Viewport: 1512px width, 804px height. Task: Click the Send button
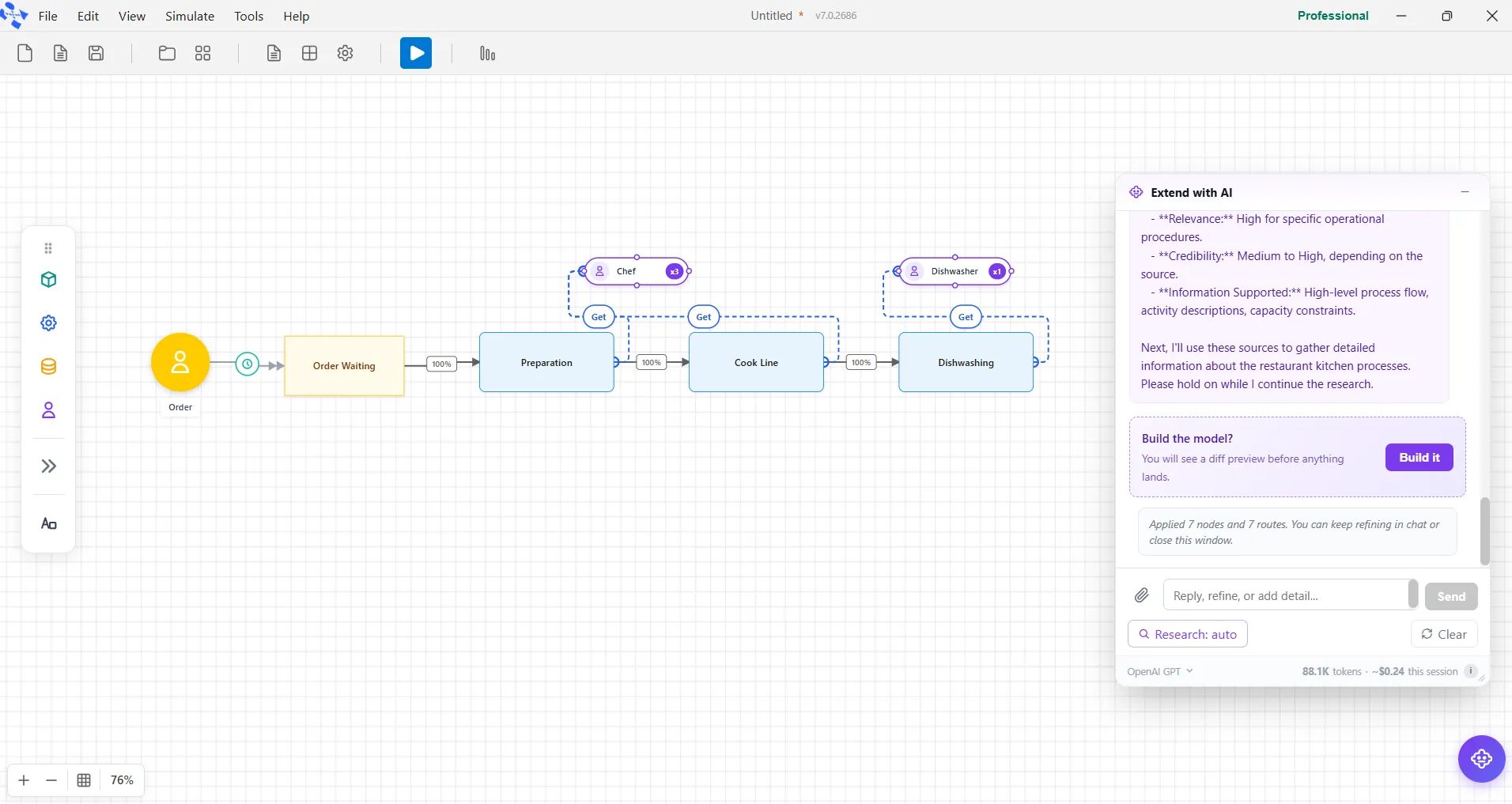point(1451,596)
